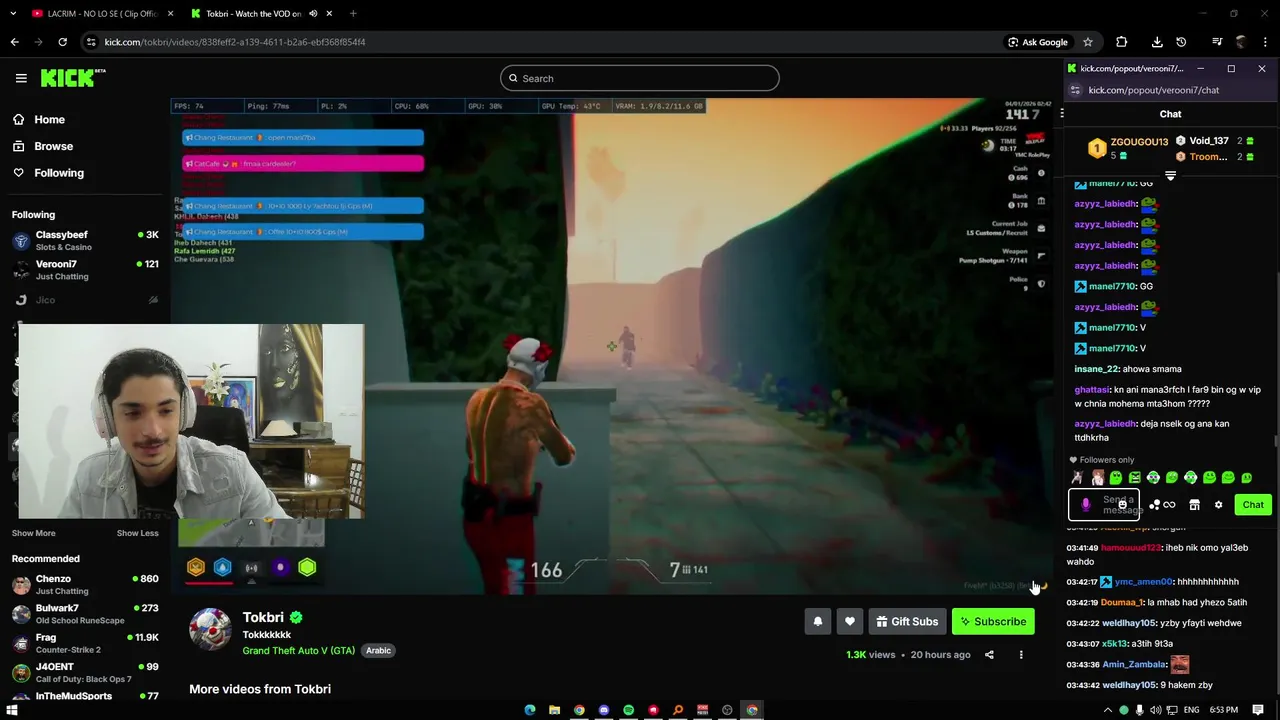The image size is (1280, 720).
Task: Open browser downloads
Action: pyautogui.click(x=1157, y=42)
